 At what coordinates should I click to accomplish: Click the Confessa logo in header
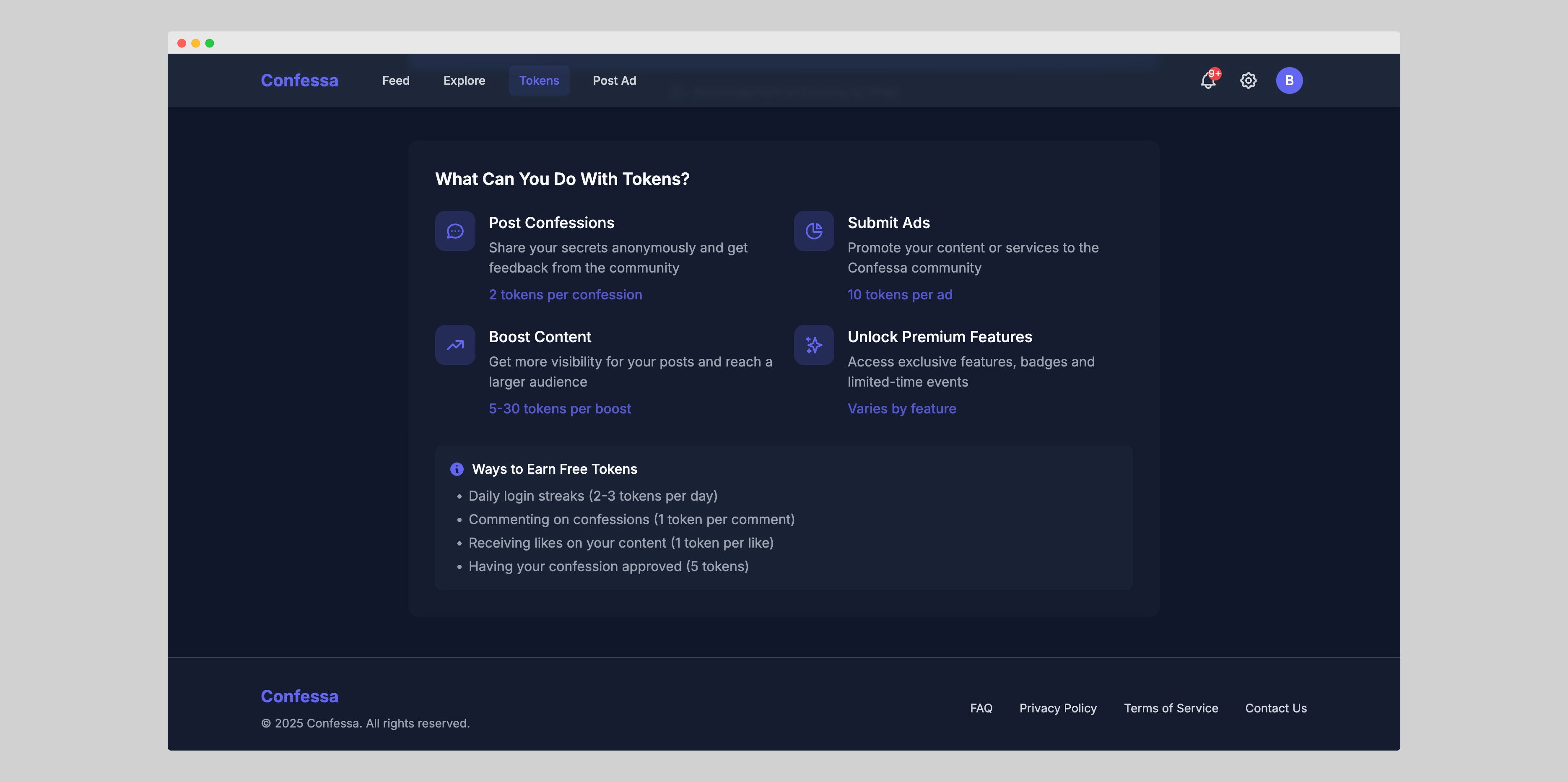299,81
